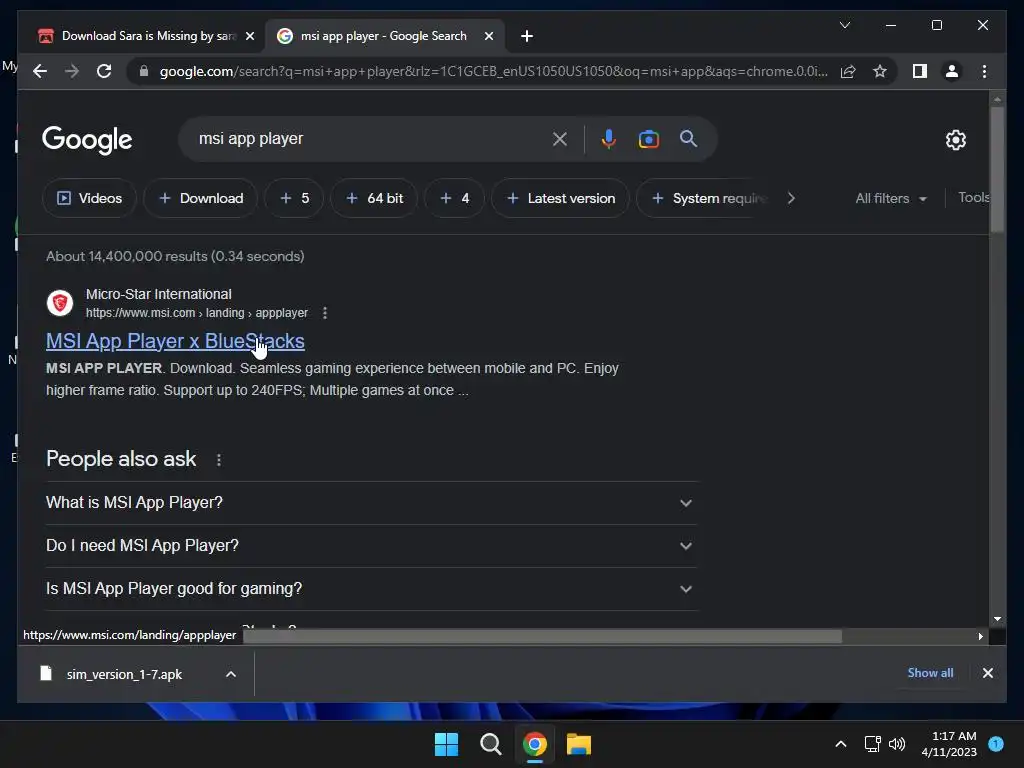This screenshot has width=1024, height=768.
Task: Reload the current page
Action: pos(104,71)
